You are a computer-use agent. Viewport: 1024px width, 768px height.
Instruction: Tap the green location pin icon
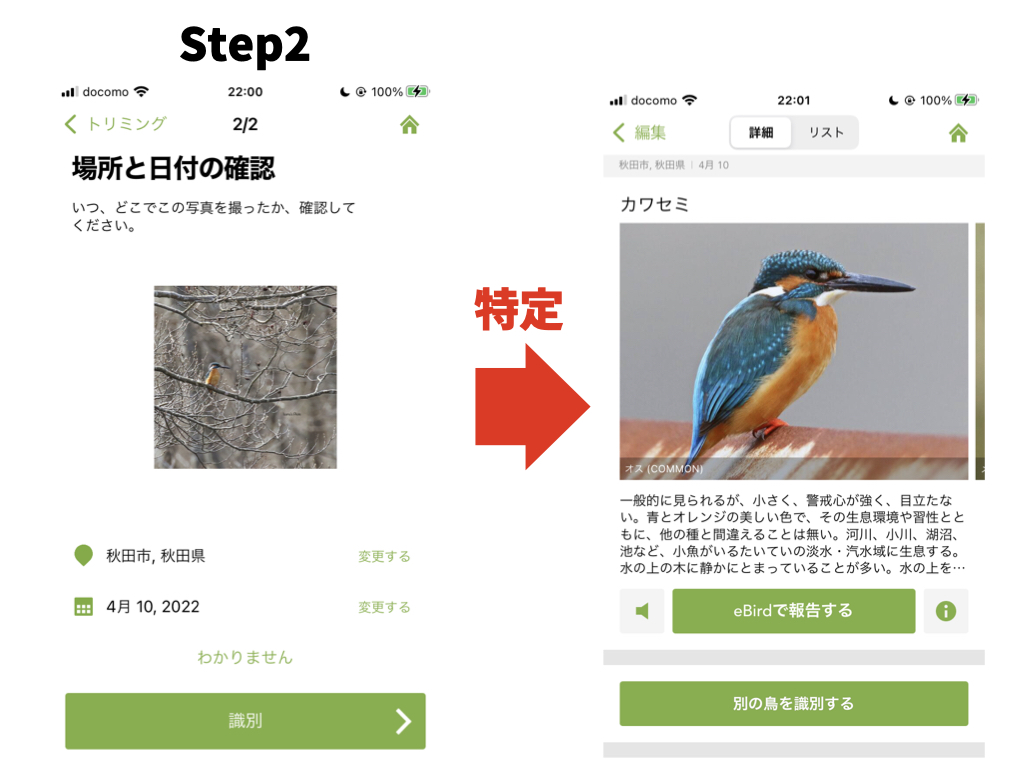point(84,555)
